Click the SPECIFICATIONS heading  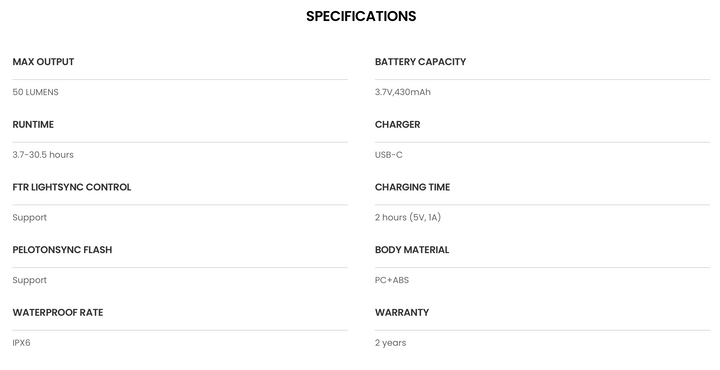click(361, 16)
